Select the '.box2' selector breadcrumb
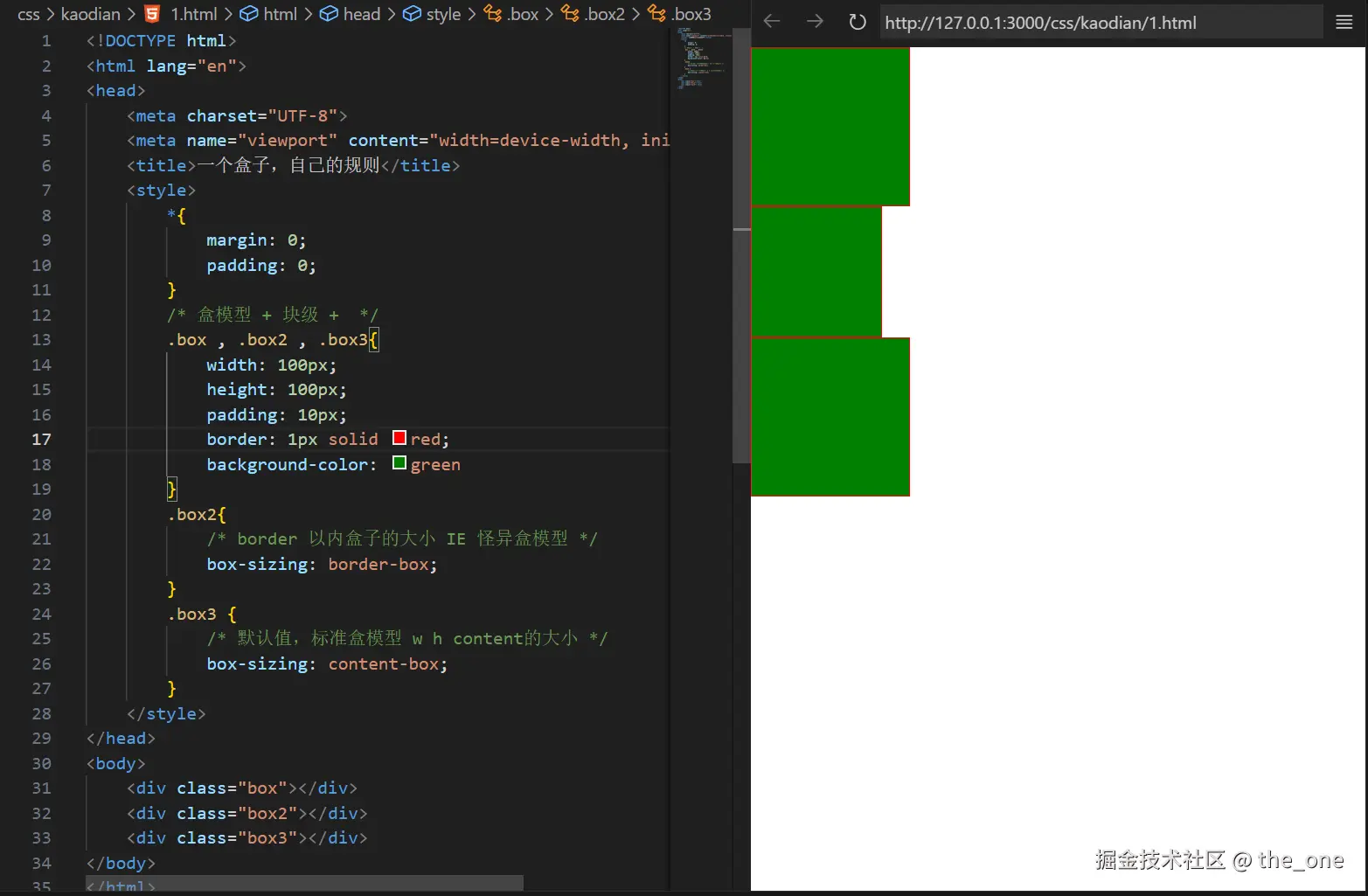The height and width of the screenshot is (896, 1368). pyautogui.click(x=605, y=14)
